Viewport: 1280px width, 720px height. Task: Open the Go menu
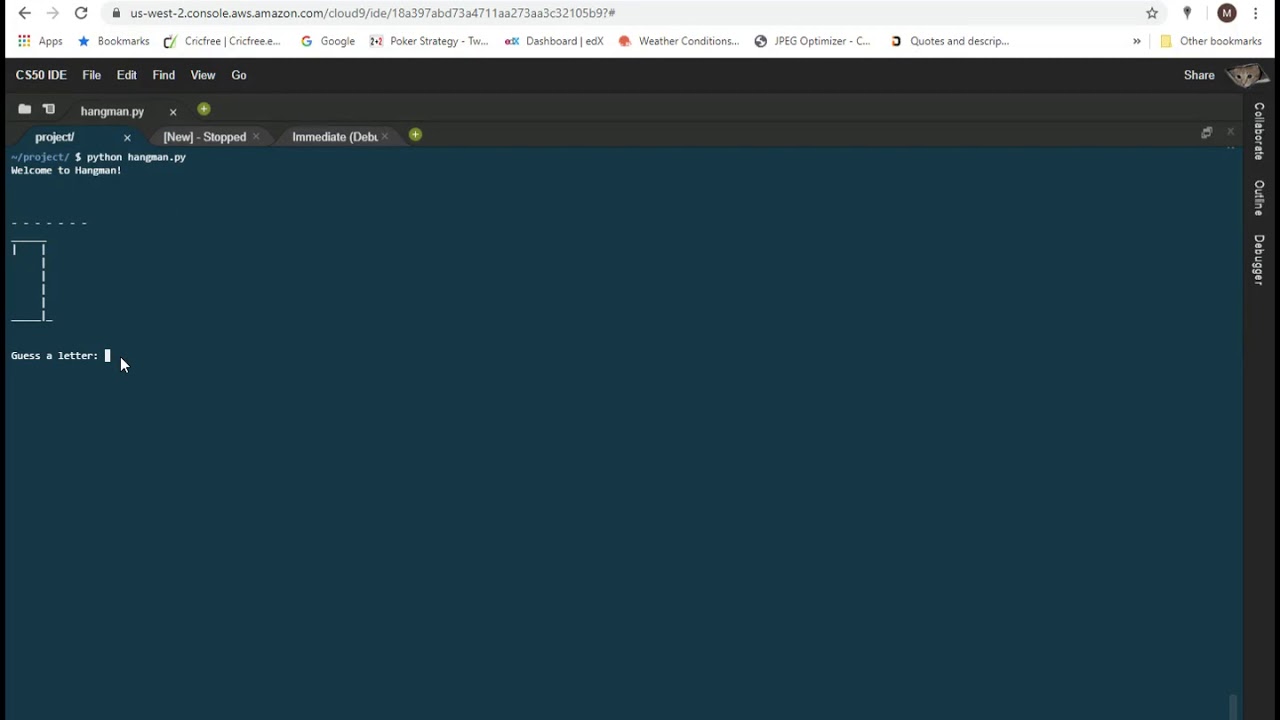239,75
